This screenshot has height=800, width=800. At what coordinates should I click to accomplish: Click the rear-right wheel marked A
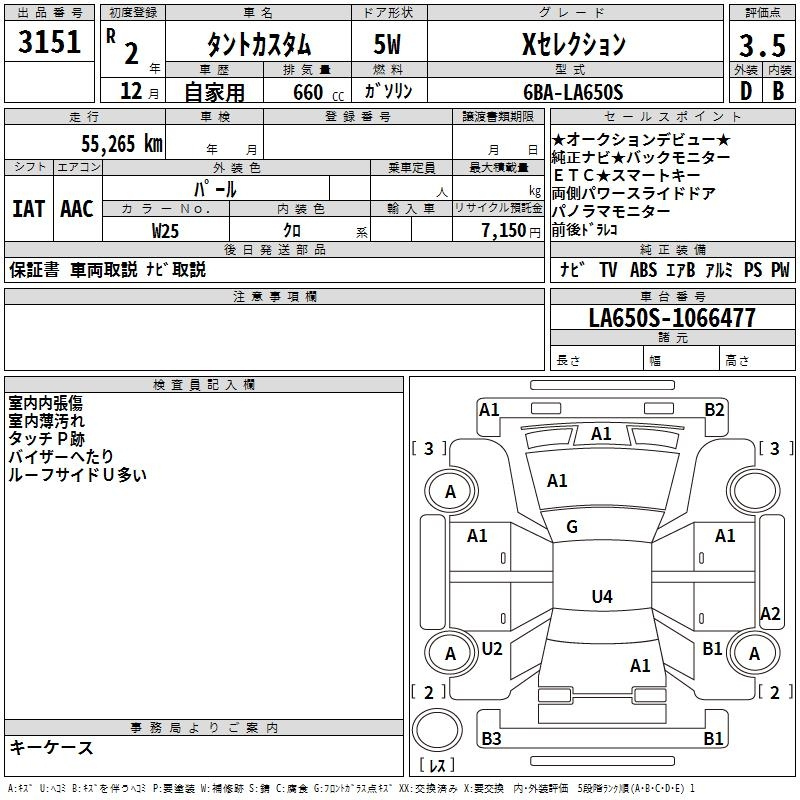755,654
